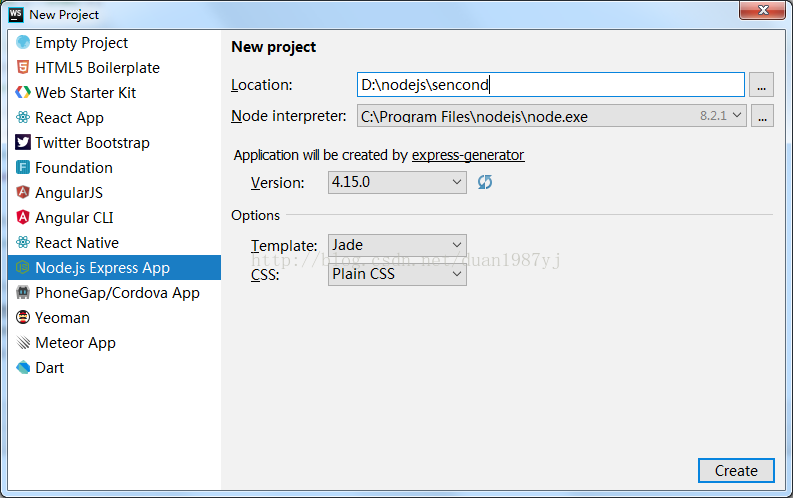Select Node.js Express App entry
Screen dimensions: 793x498
pyautogui.click(x=114, y=267)
